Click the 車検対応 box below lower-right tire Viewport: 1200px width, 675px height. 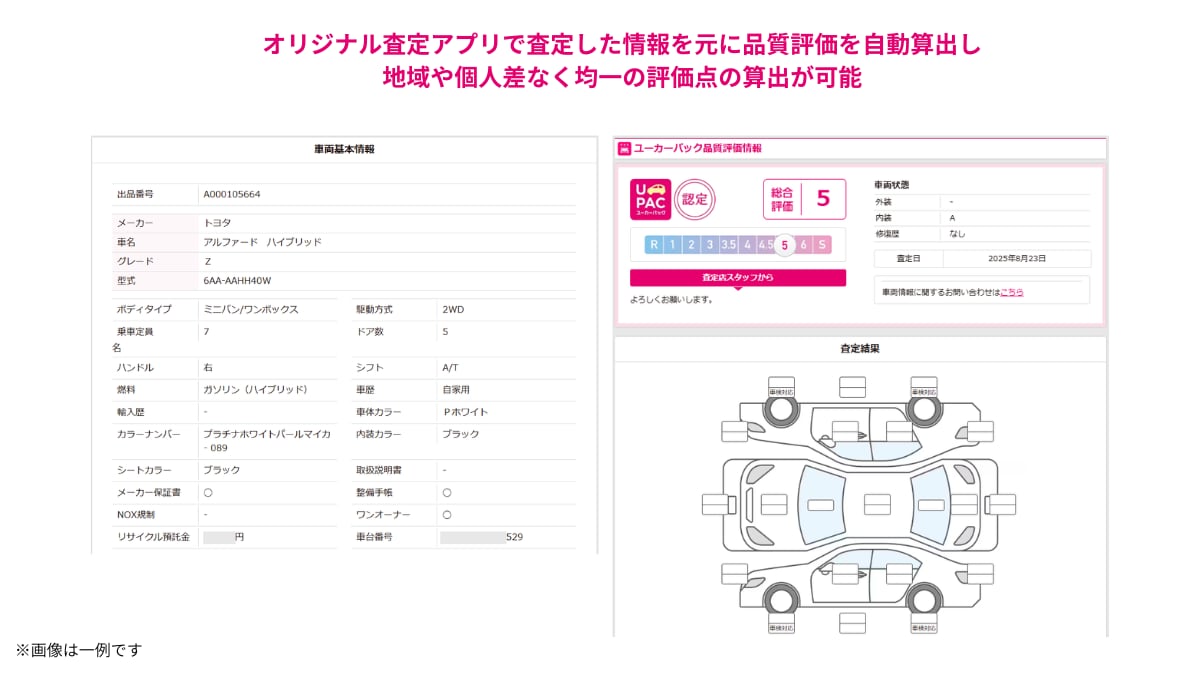pyautogui.click(x=924, y=625)
